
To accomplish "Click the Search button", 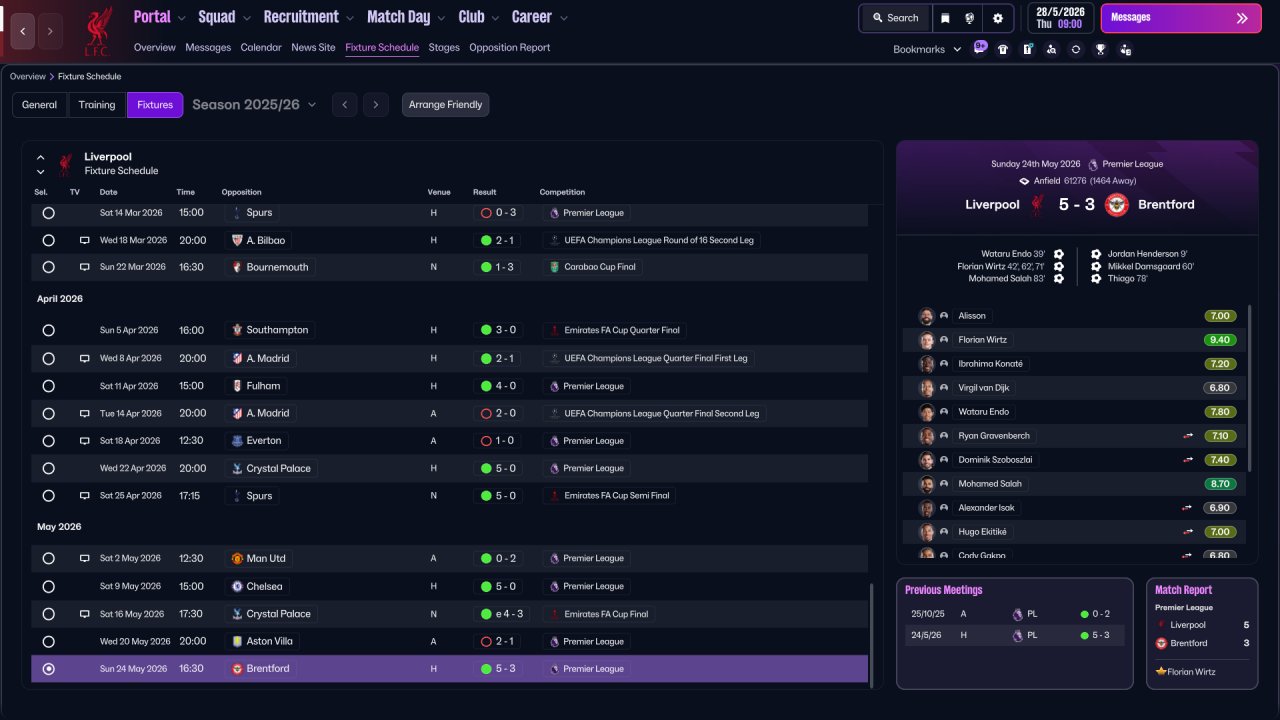I will [x=895, y=18].
